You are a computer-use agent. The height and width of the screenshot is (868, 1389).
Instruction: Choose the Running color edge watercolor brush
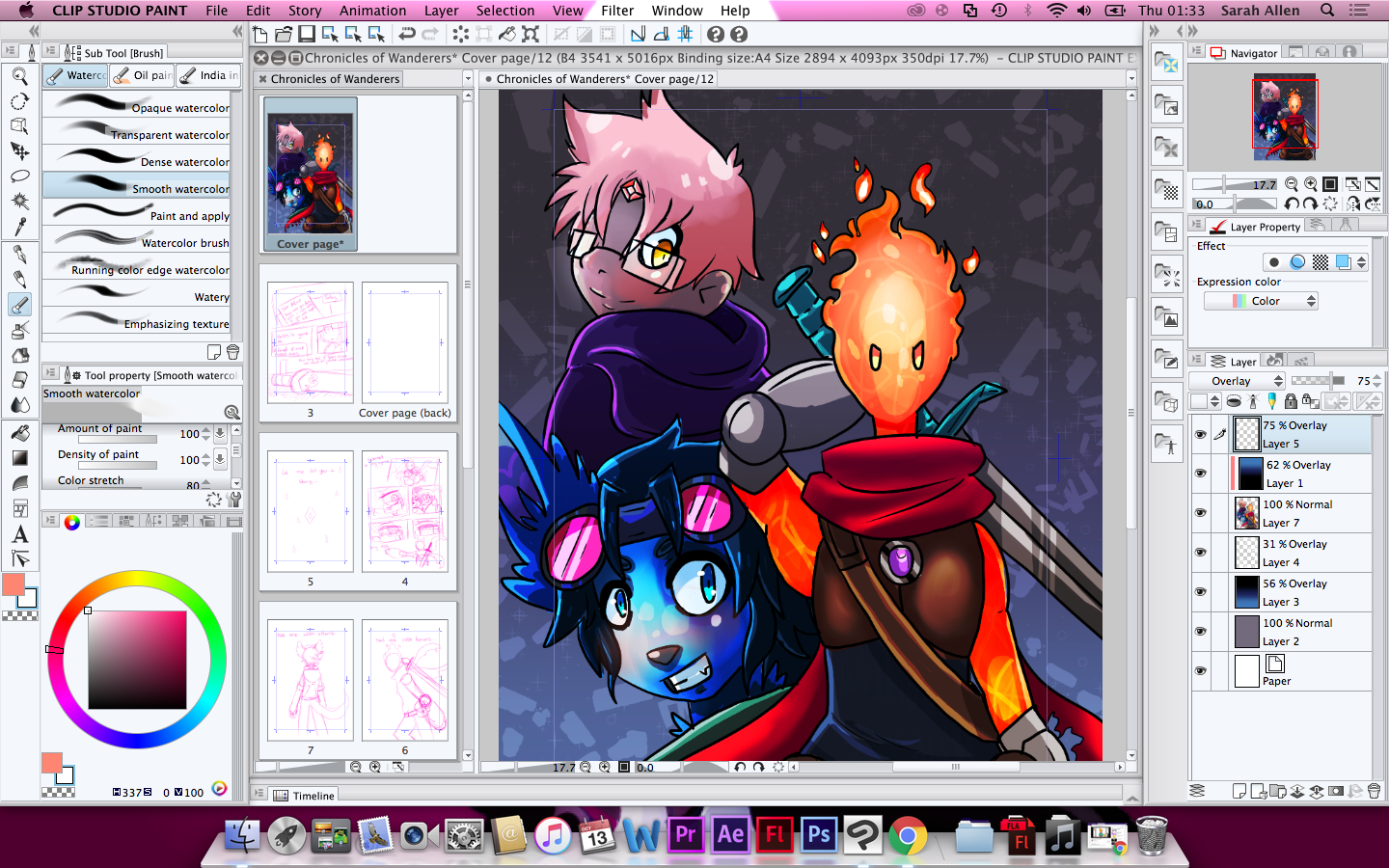(137, 265)
